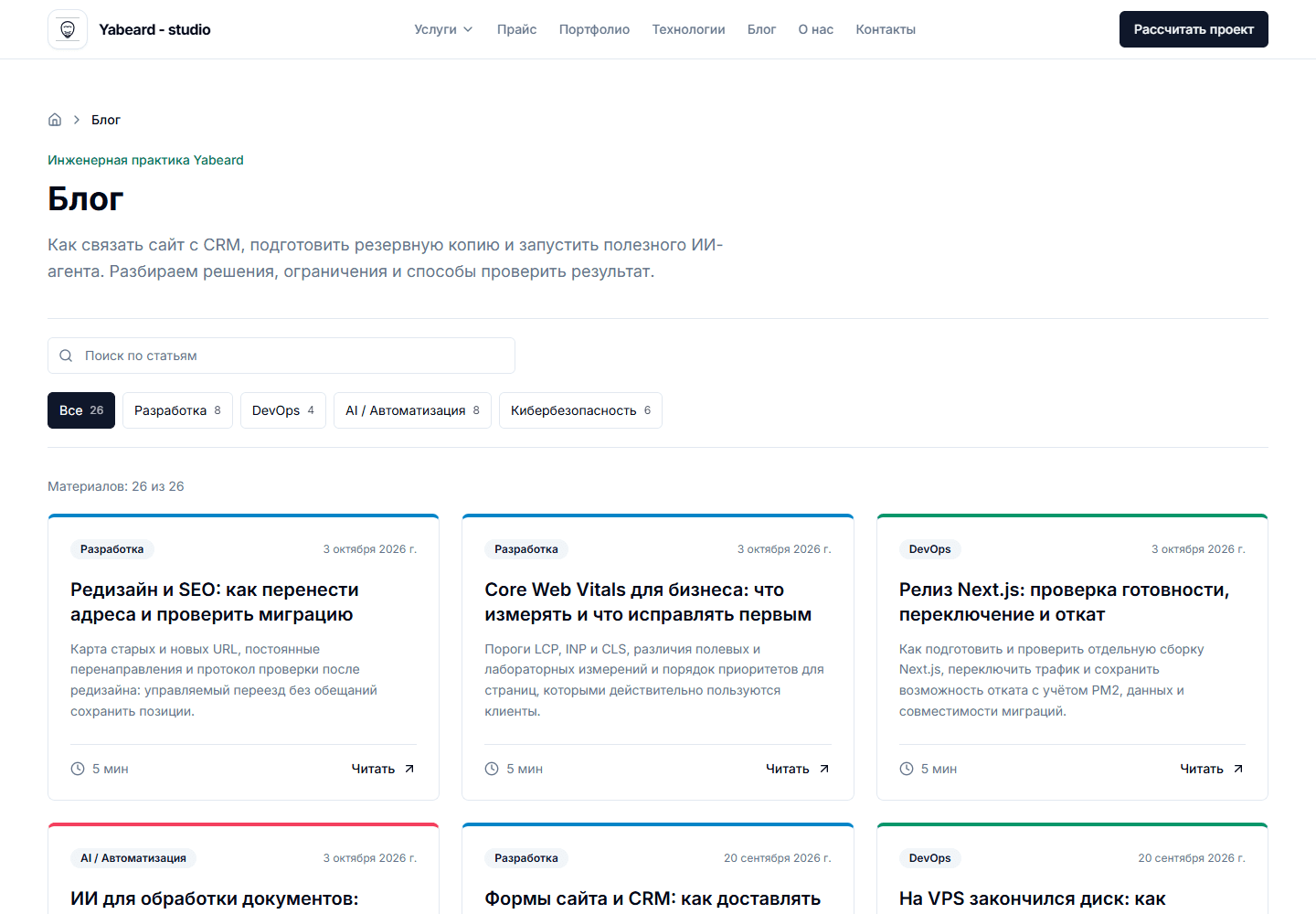The width and height of the screenshot is (1316, 914).
Task: Click the arrow icon beside Читать on Core Web Vitals card
Action: pos(824,769)
